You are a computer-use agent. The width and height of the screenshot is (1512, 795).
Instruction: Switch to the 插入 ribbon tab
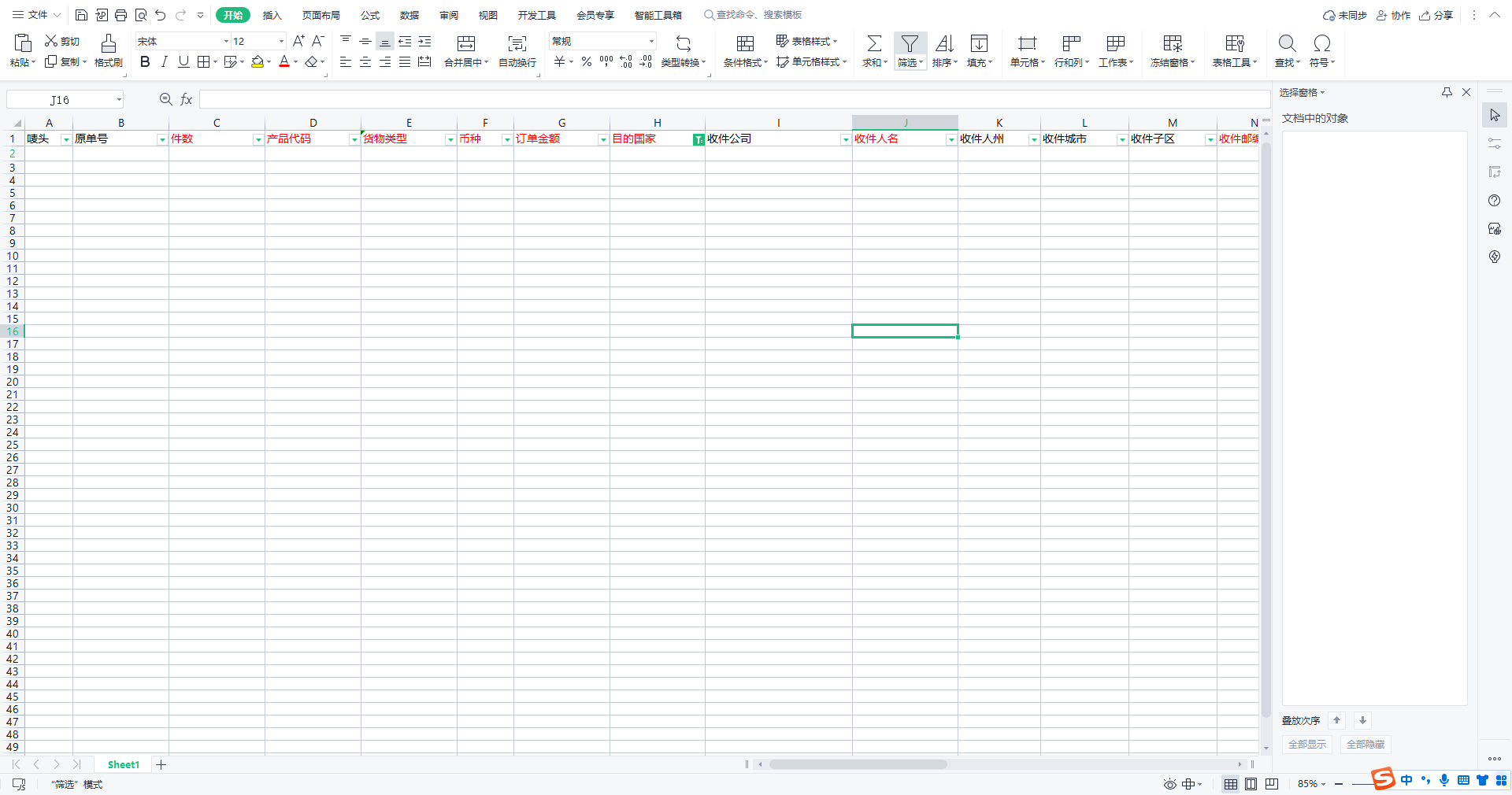point(272,15)
